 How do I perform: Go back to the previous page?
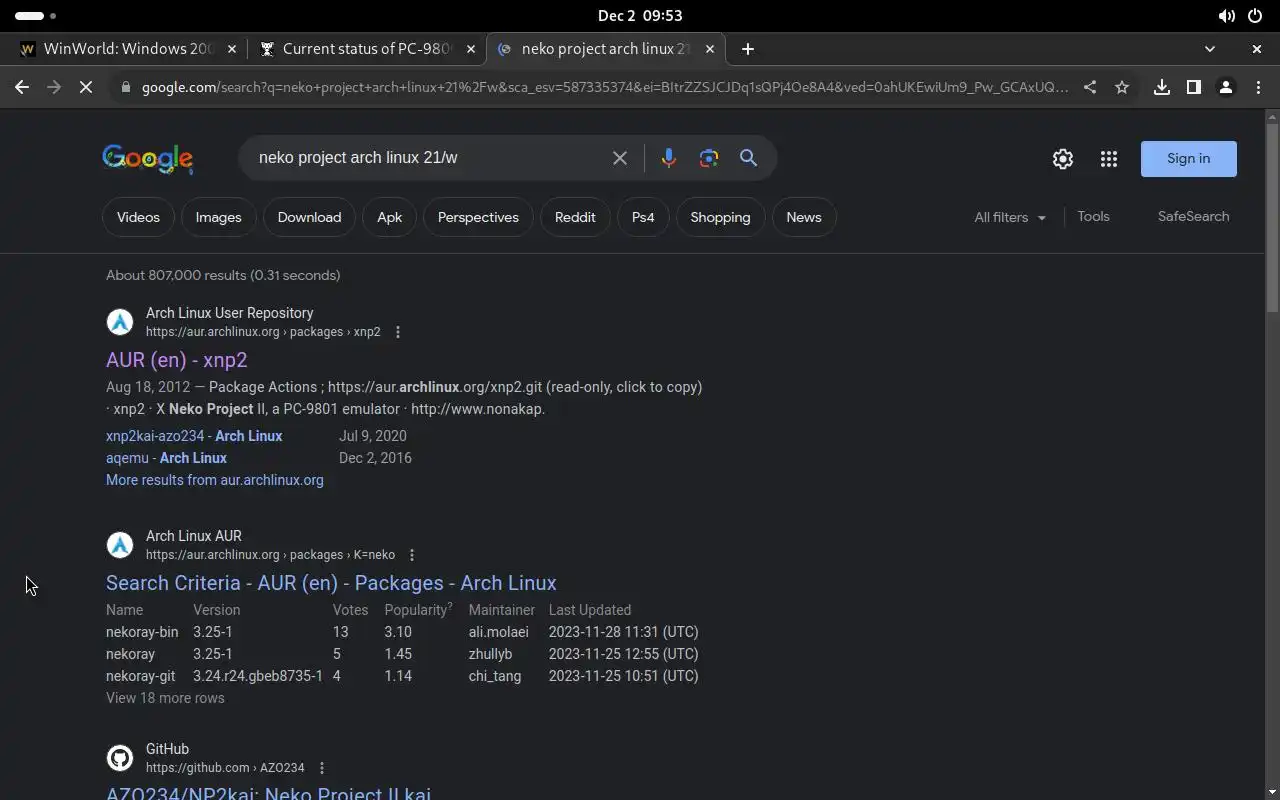(22, 87)
